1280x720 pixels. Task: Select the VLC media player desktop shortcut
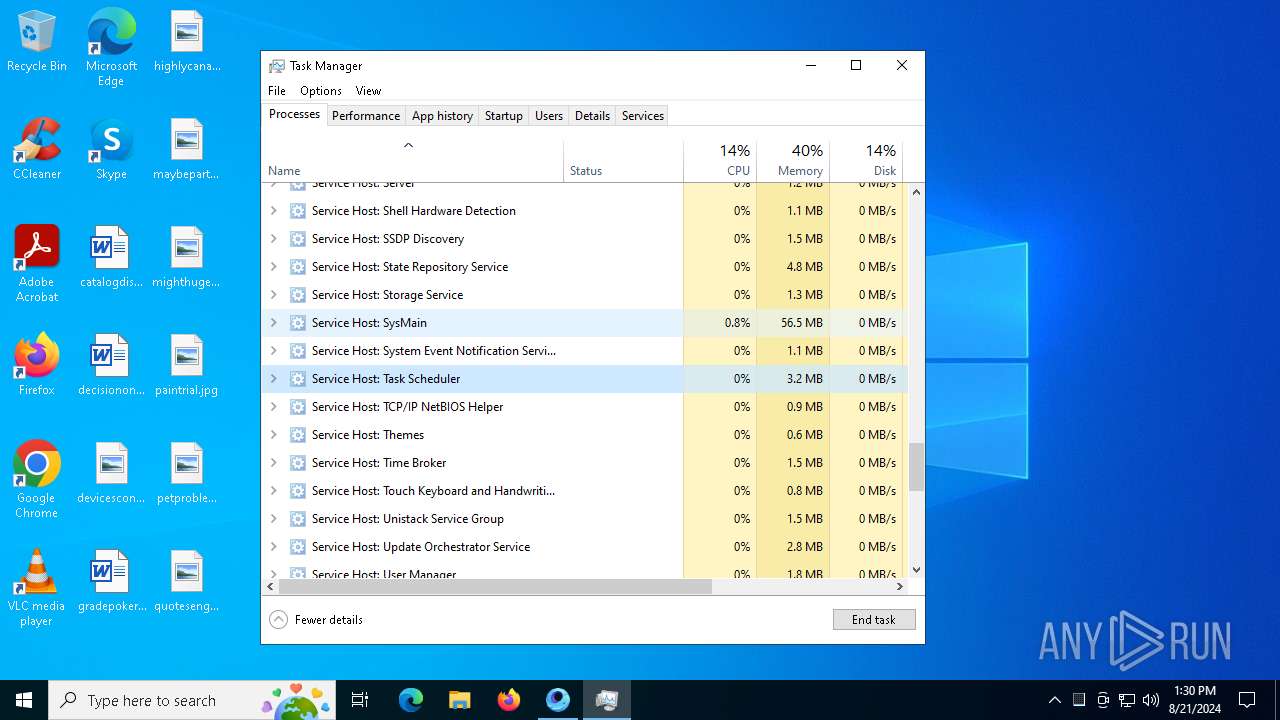click(37, 588)
